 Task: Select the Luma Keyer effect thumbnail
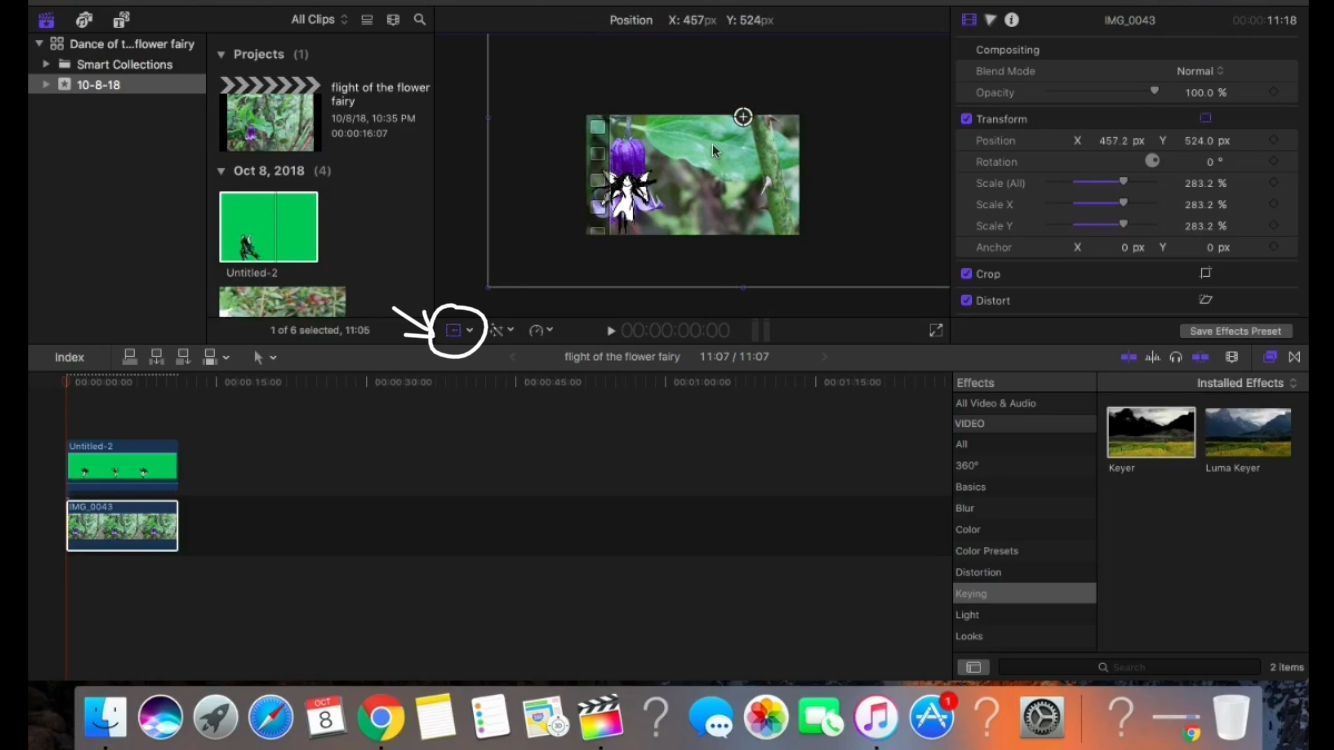[1247, 431]
